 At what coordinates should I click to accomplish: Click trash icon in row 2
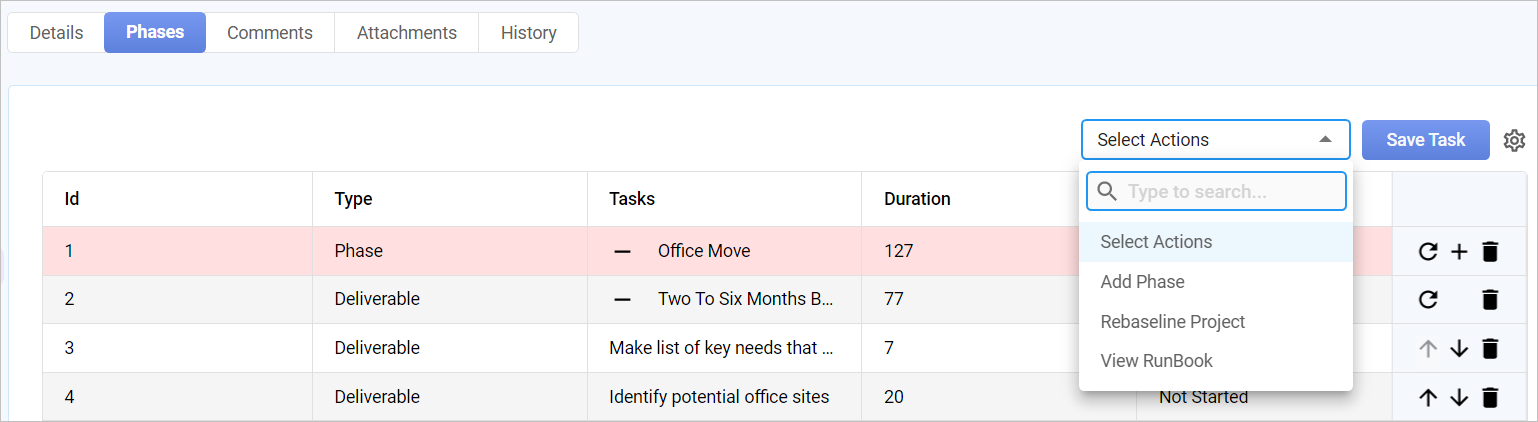(1490, 299)
